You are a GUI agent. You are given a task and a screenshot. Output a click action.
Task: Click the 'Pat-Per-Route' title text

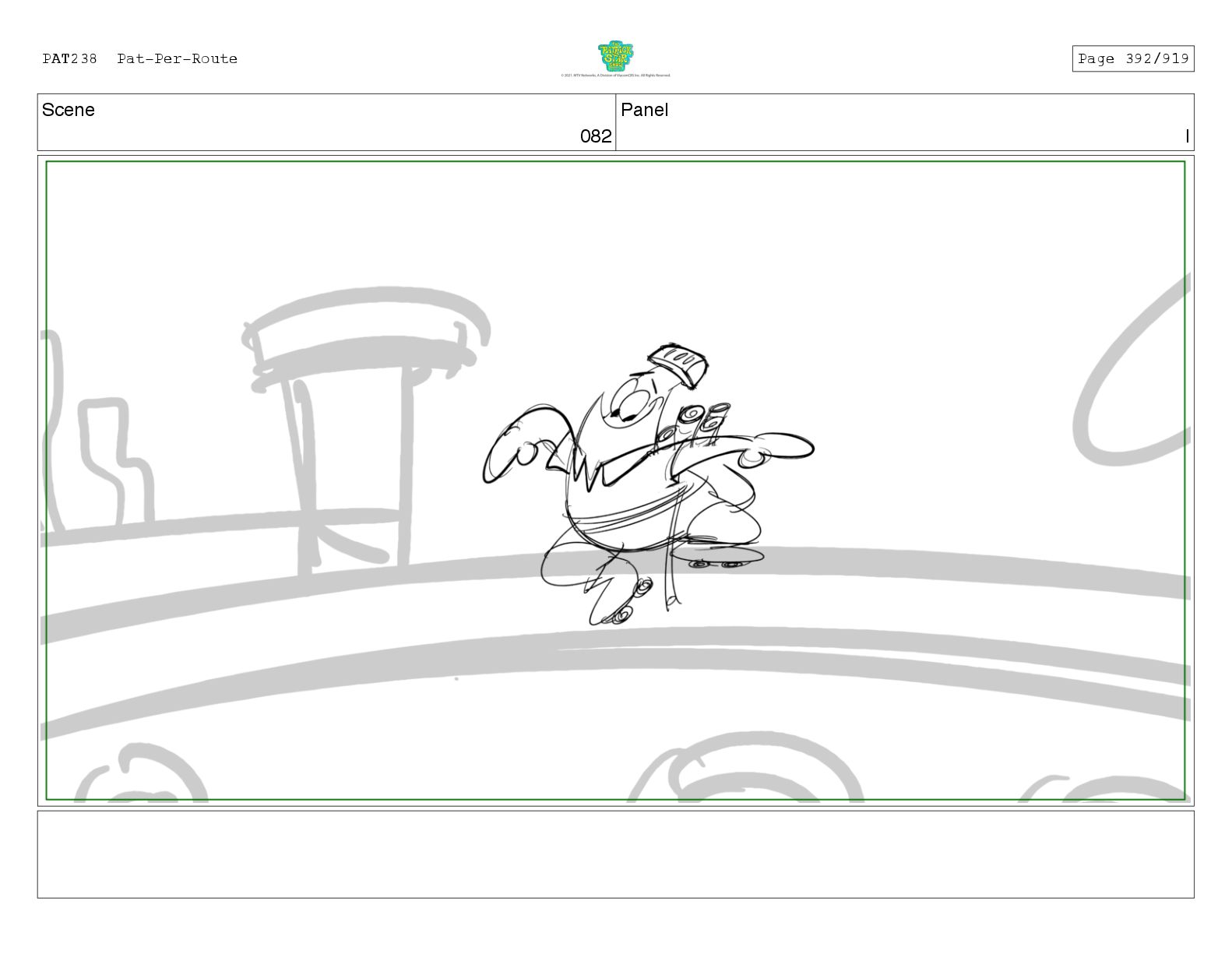(178, 59)
